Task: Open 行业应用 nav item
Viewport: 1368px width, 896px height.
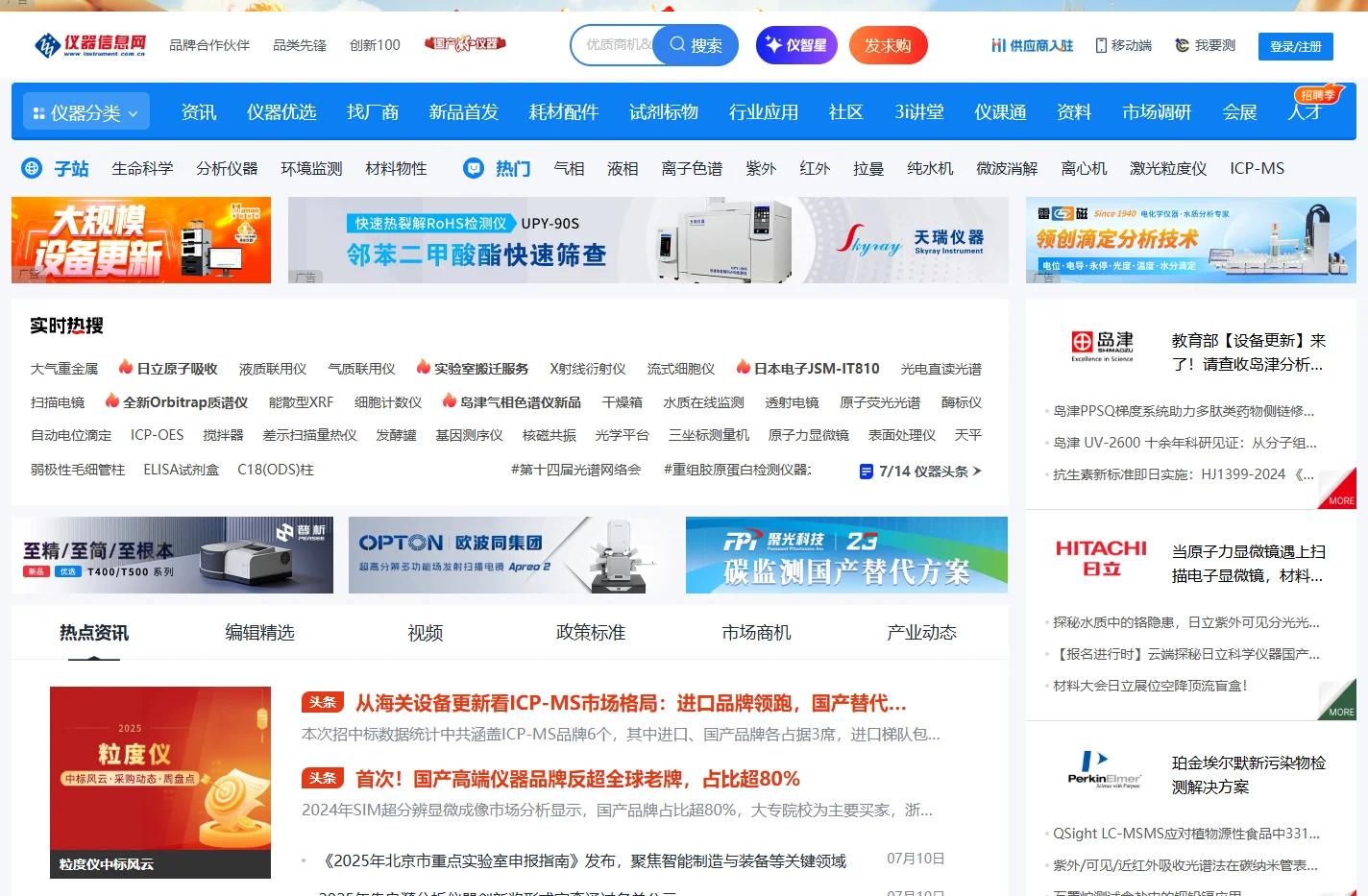Action: point(764,112)
